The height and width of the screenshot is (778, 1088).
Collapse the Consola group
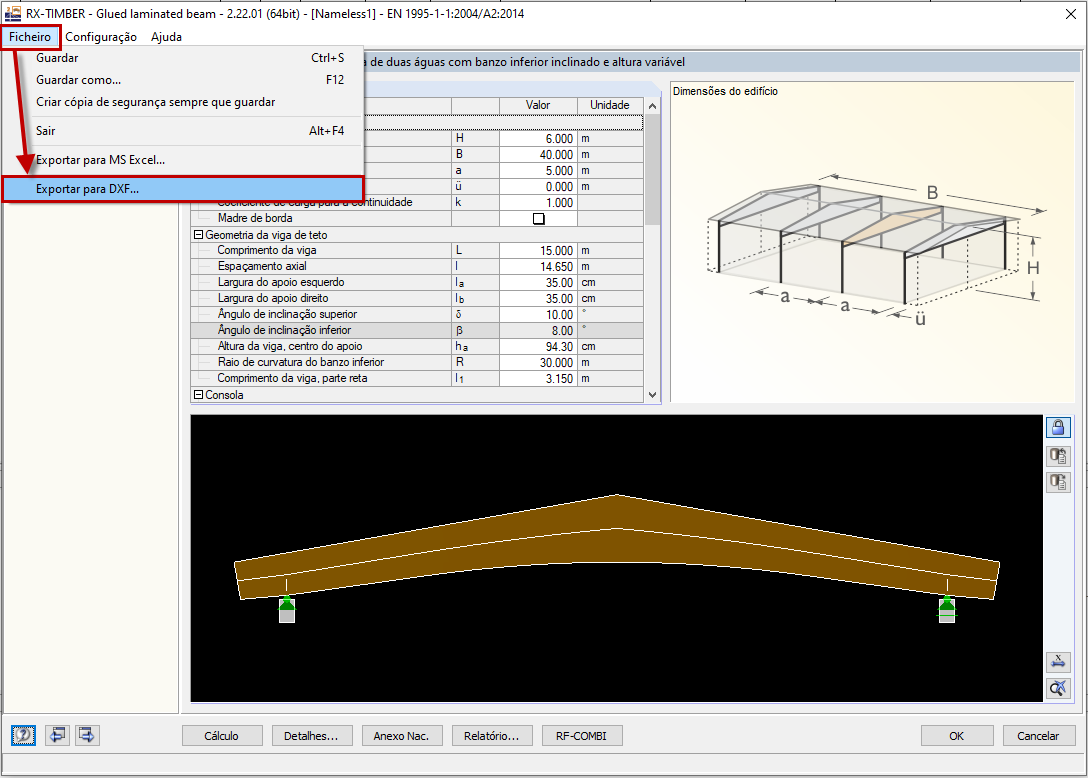pyautogui.click(x=196, y=394)
